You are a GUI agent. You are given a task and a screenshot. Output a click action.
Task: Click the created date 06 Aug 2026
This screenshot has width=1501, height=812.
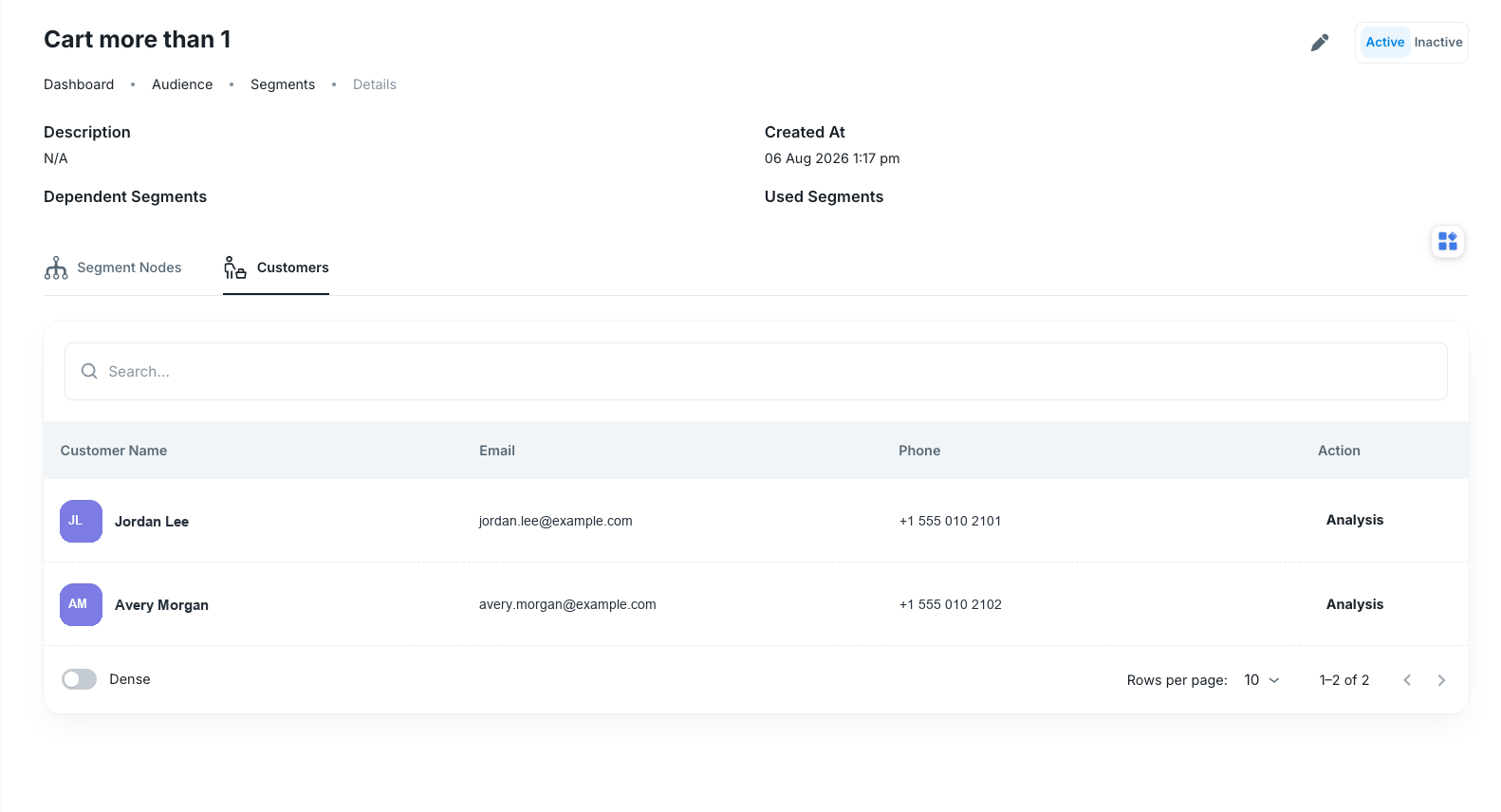pyautogui.click(x=832, y=158)
